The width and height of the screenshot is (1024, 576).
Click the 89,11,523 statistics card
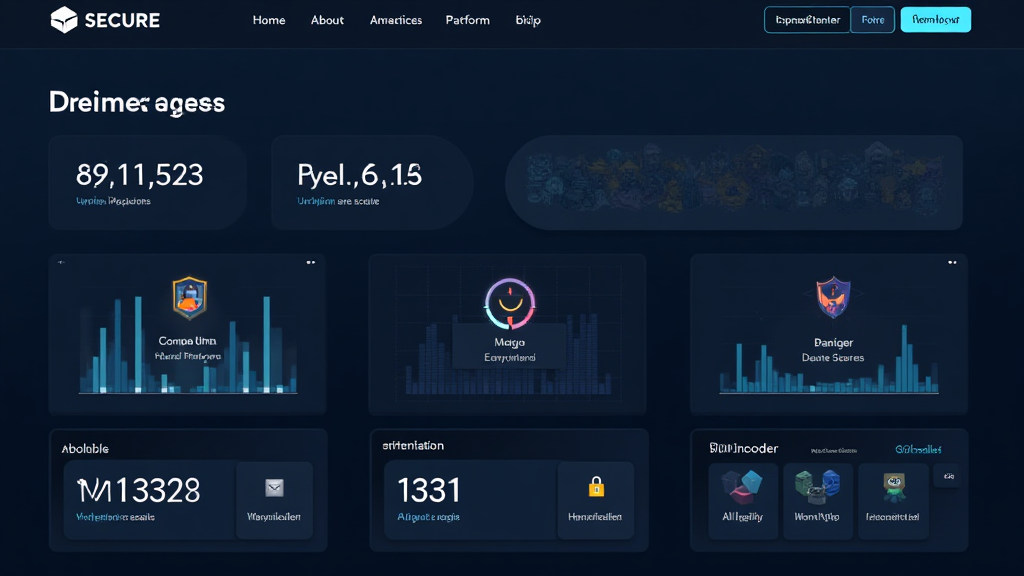pyautogui.click(x=146, y=182)
